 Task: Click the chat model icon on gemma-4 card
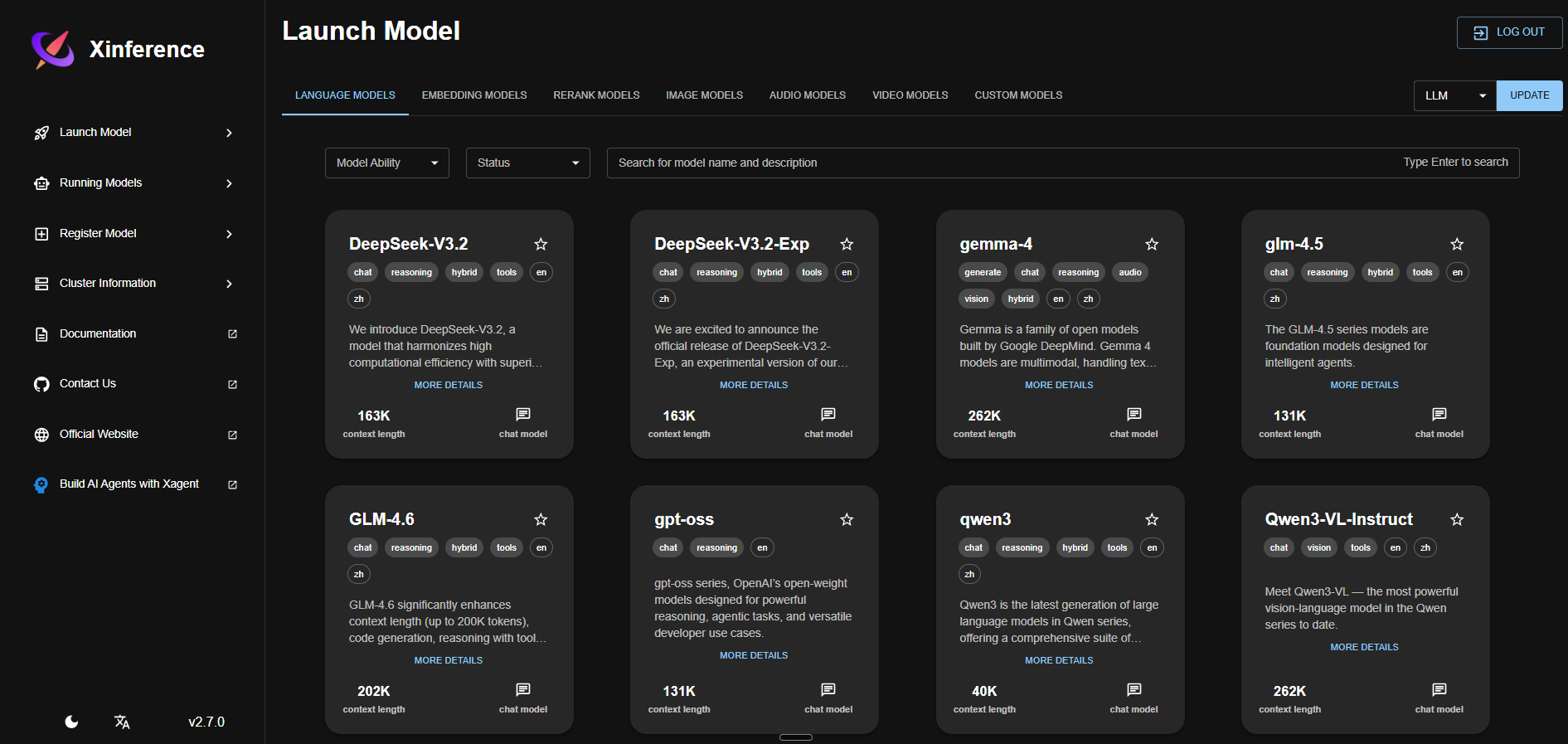click(1134, 414)
